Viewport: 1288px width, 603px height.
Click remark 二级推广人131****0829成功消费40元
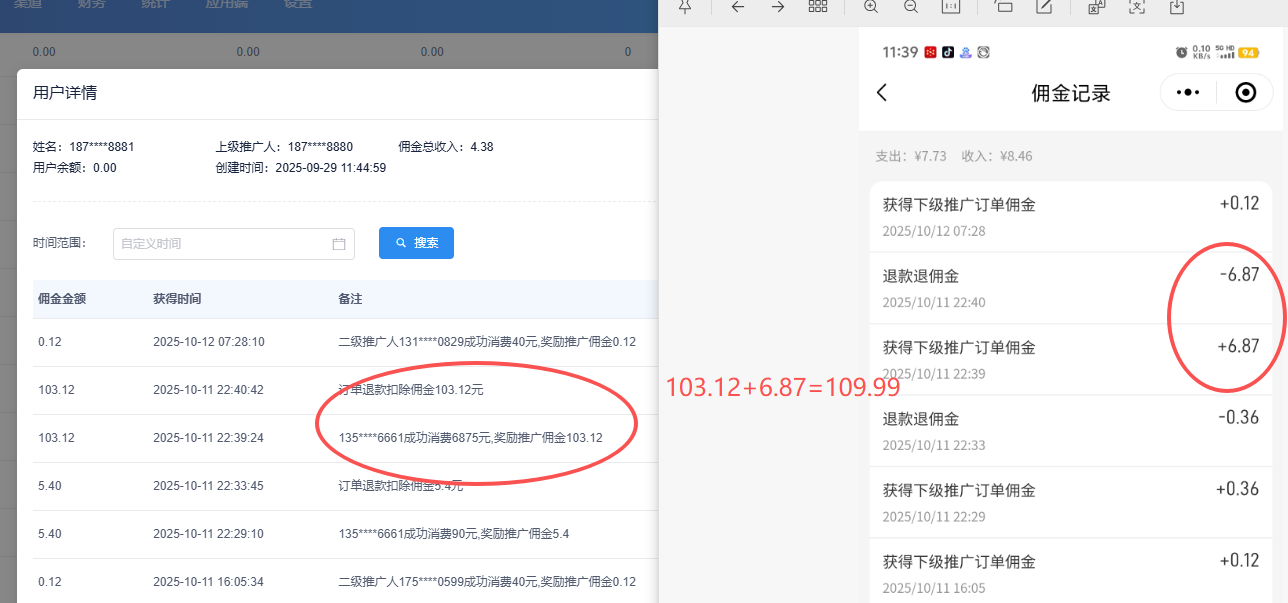487,342
